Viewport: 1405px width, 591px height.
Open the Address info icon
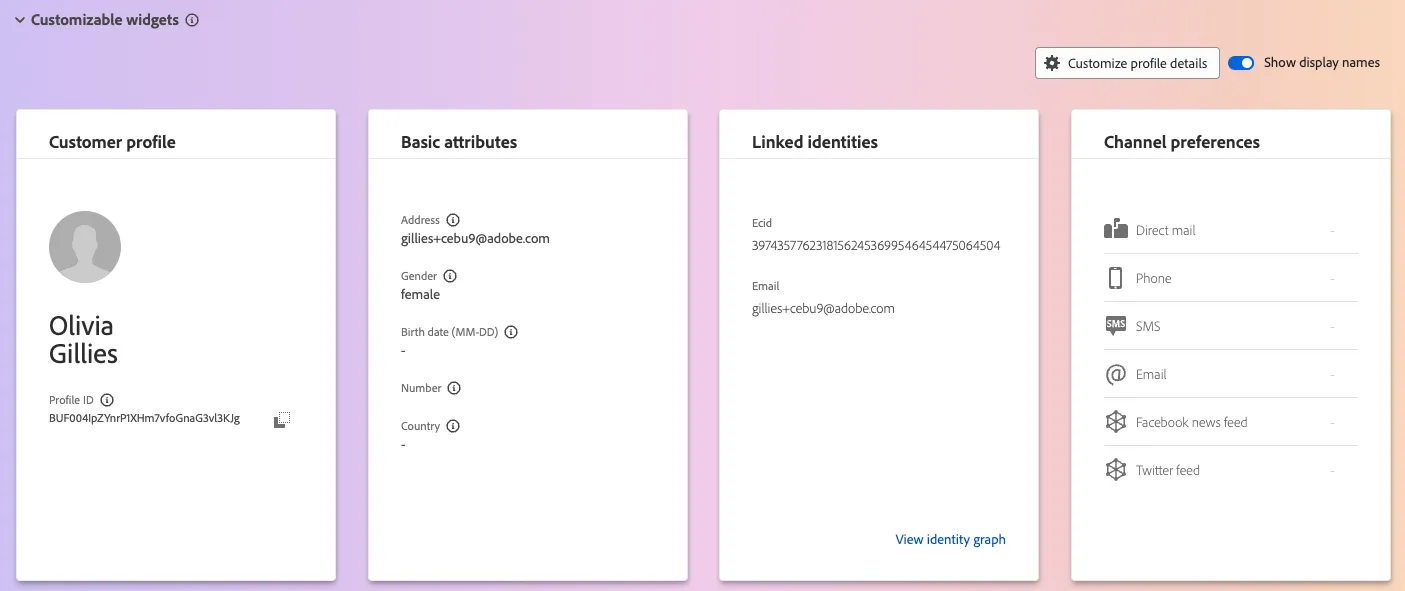pos(453,220)
